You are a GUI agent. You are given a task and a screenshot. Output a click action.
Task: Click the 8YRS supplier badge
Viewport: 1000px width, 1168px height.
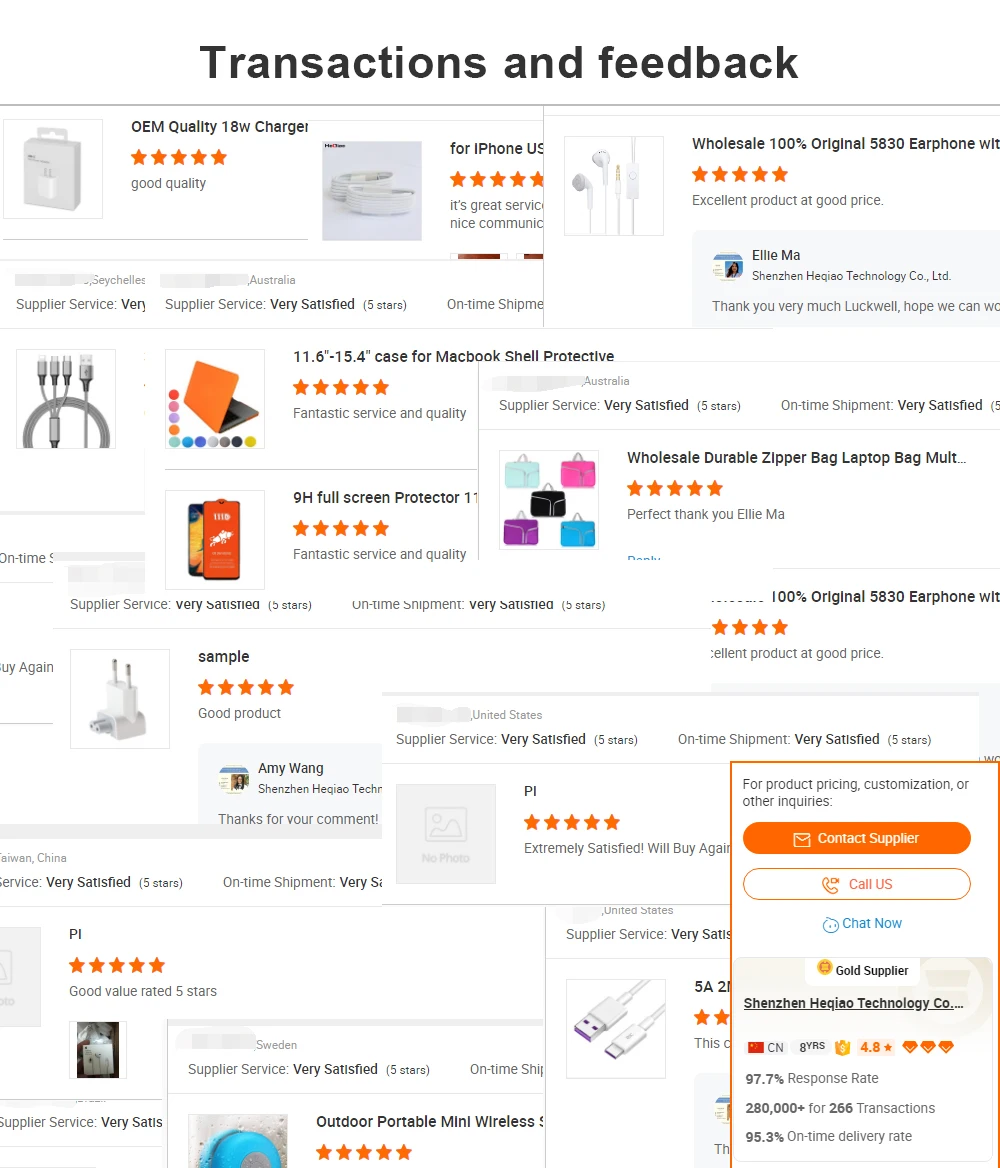(811, 1047)
